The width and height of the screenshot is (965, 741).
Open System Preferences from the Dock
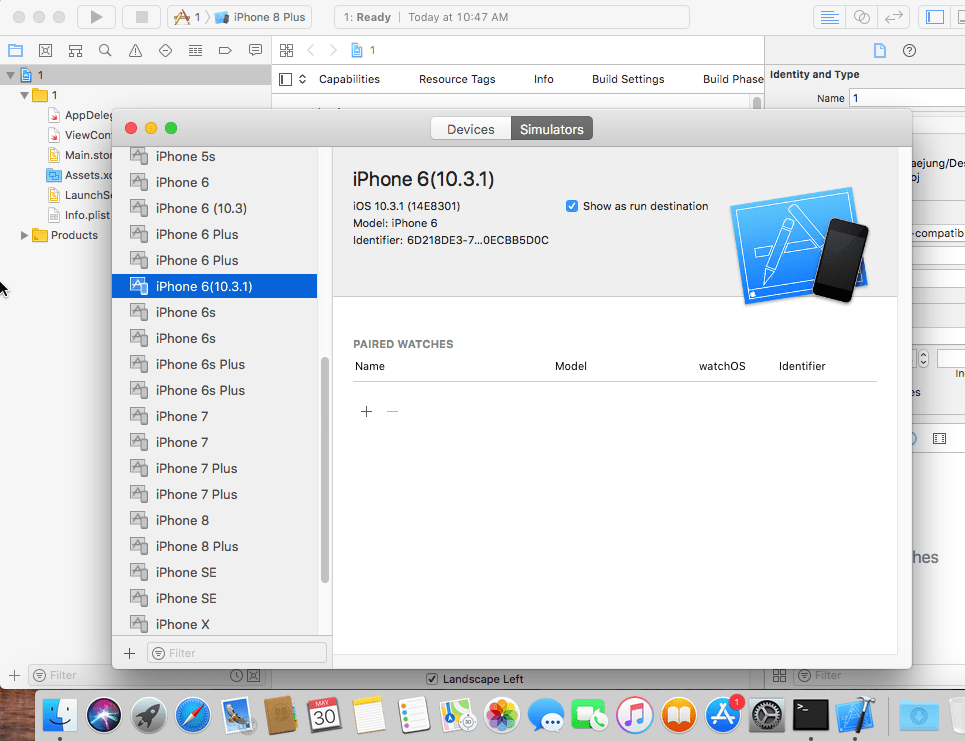point(767,715)
